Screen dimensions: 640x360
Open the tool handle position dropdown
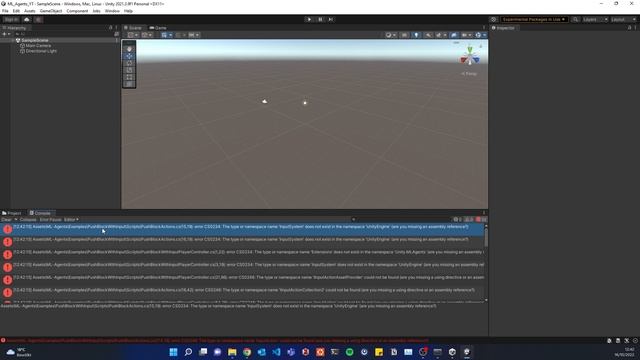(x=132, y=35)
